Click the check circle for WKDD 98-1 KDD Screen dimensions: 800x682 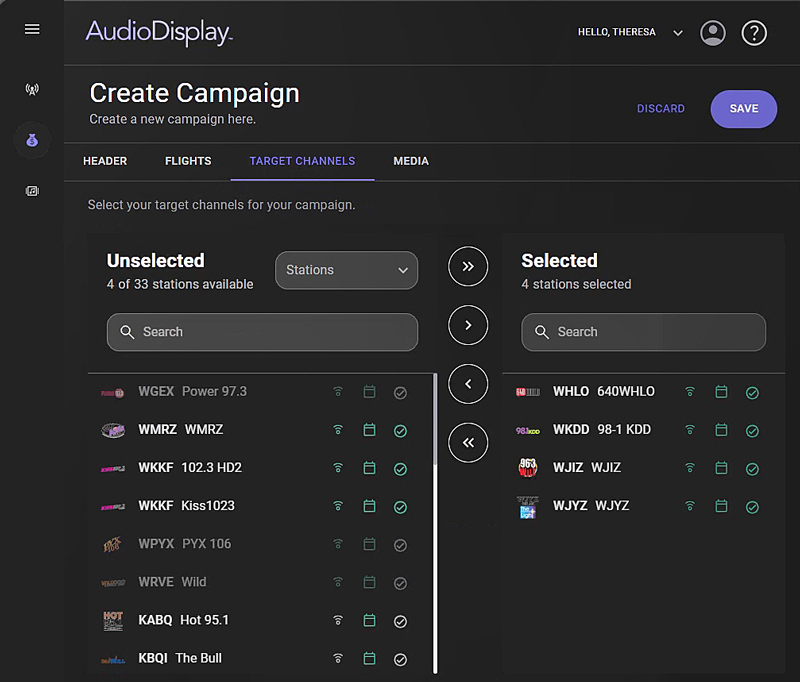click(752, 431)
